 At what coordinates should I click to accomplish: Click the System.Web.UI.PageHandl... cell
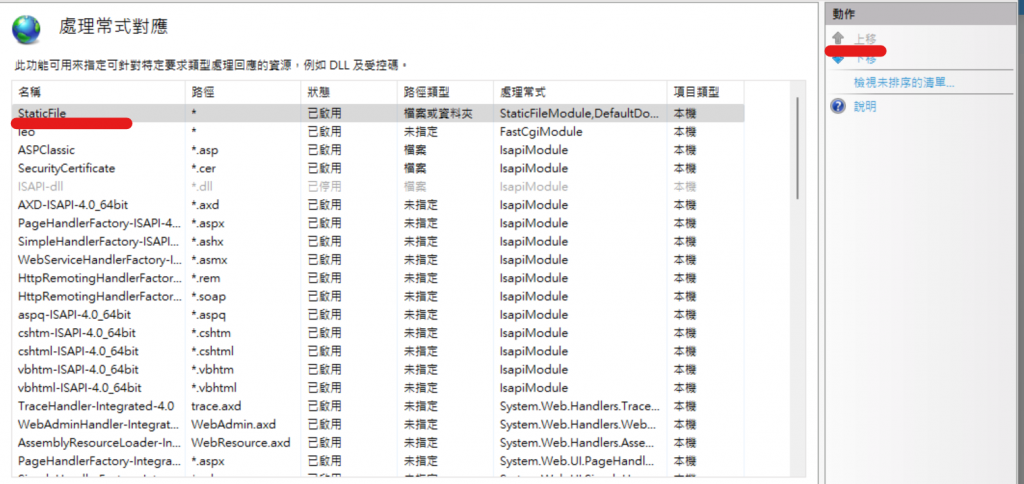point(578,461)
